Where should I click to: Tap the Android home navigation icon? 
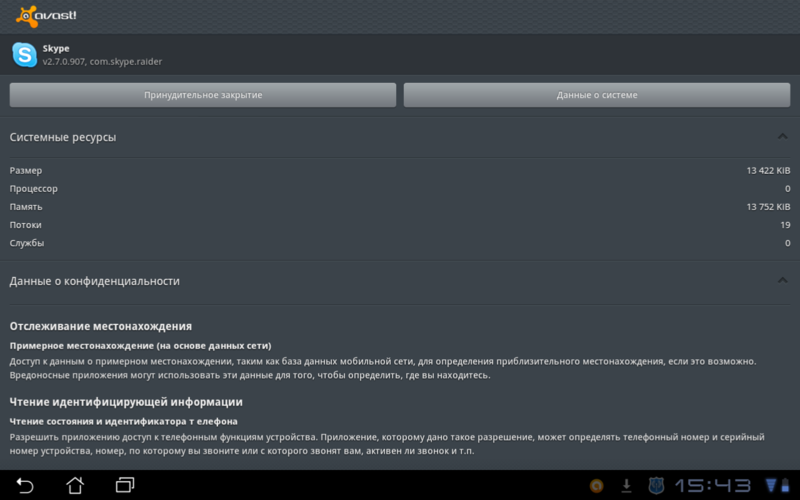coord(75,485)
